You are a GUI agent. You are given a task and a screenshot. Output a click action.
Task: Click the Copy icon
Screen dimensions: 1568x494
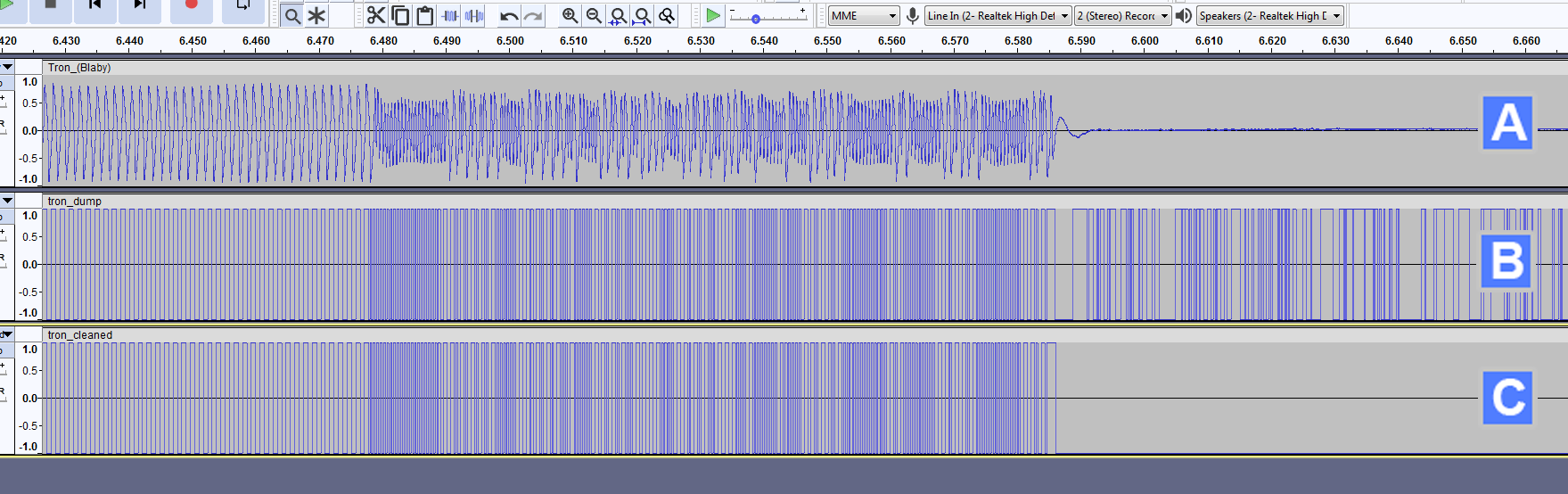[400, 16]
